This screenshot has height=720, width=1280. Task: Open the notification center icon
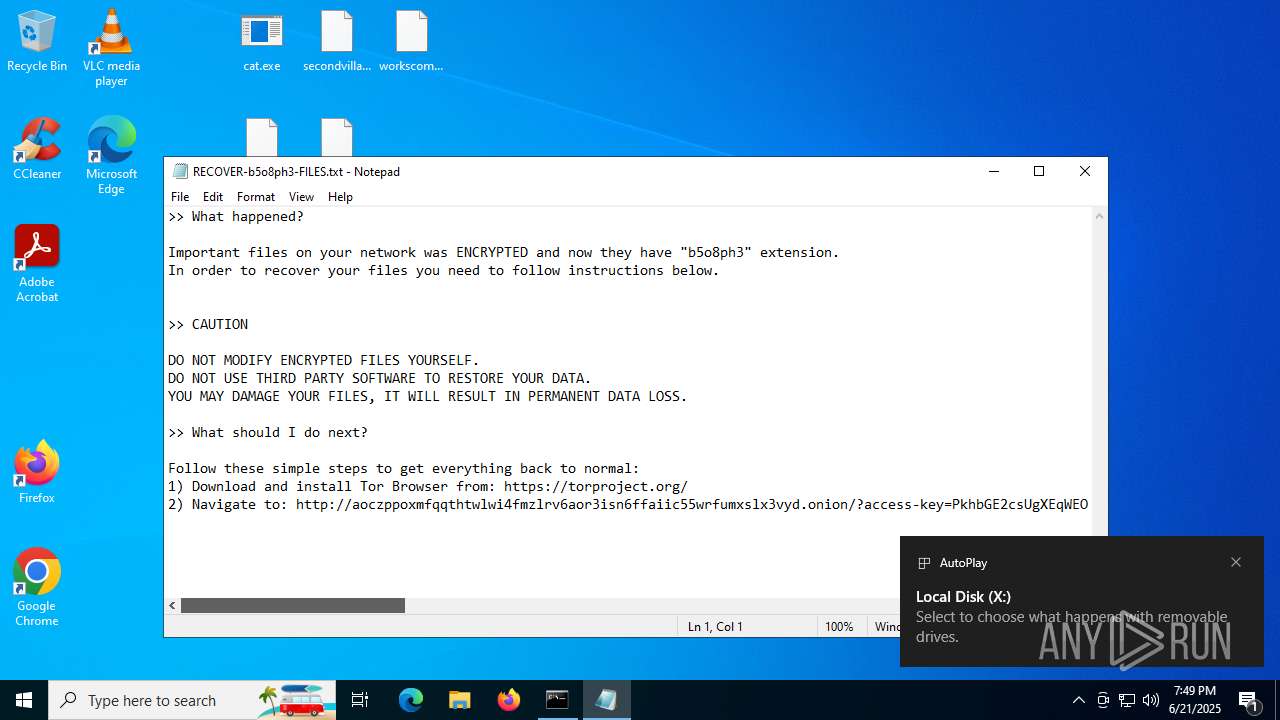(x=1249, y=700)
